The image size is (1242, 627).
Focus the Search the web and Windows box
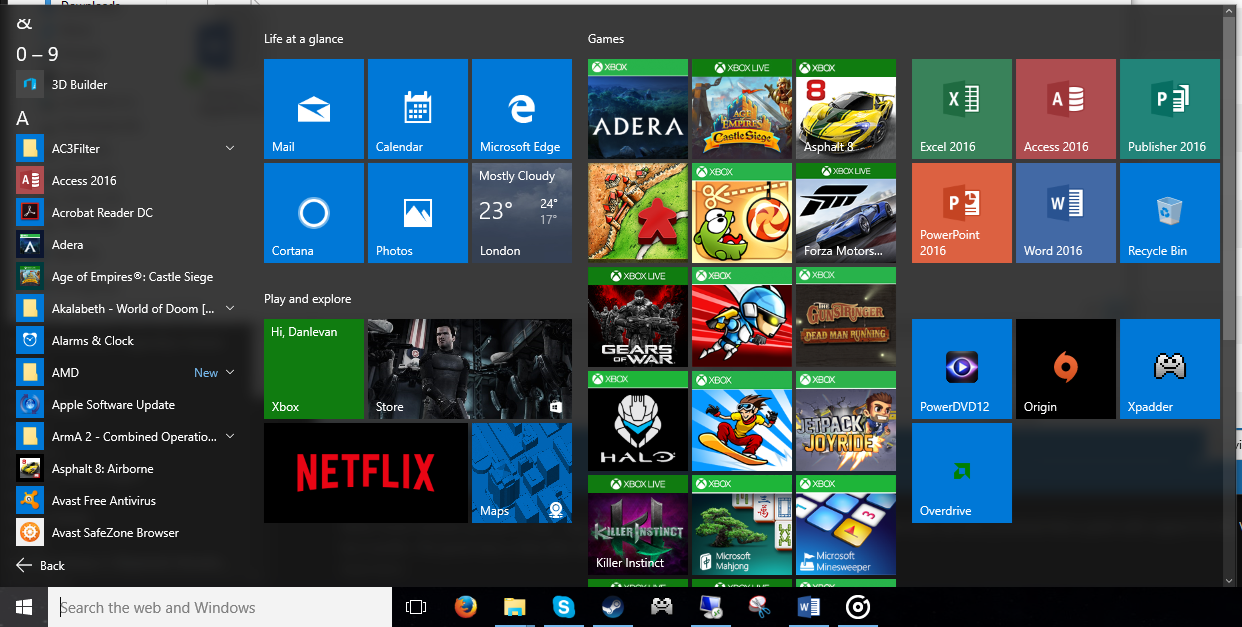[220, 607]
